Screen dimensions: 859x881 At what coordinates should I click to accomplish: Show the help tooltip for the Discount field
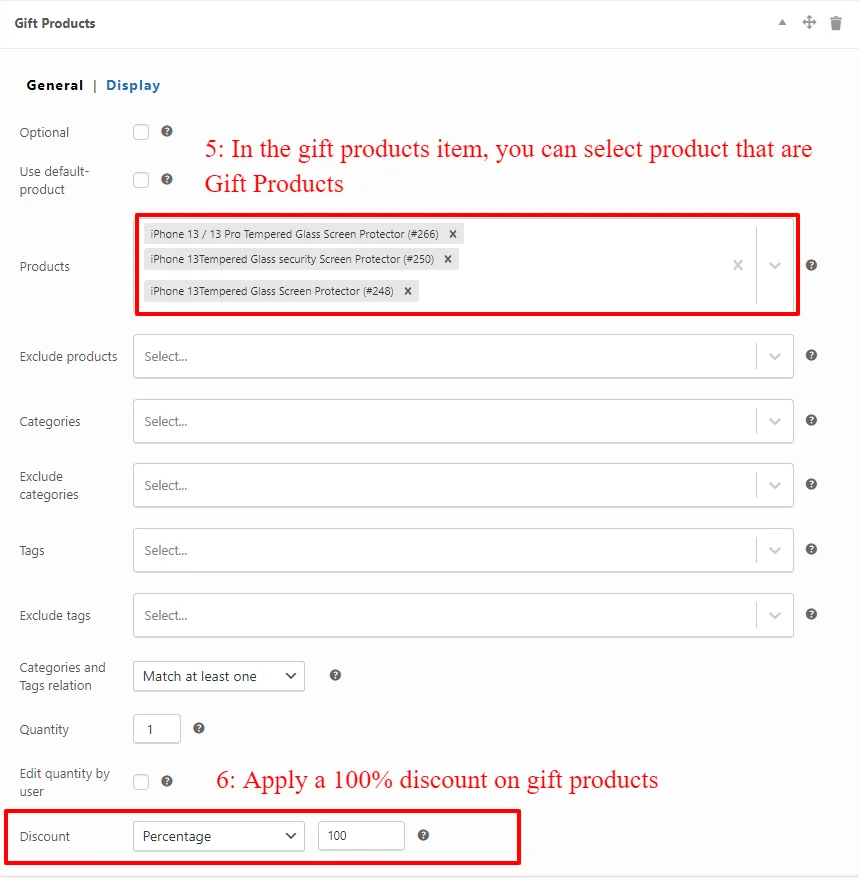coord(423,835)
